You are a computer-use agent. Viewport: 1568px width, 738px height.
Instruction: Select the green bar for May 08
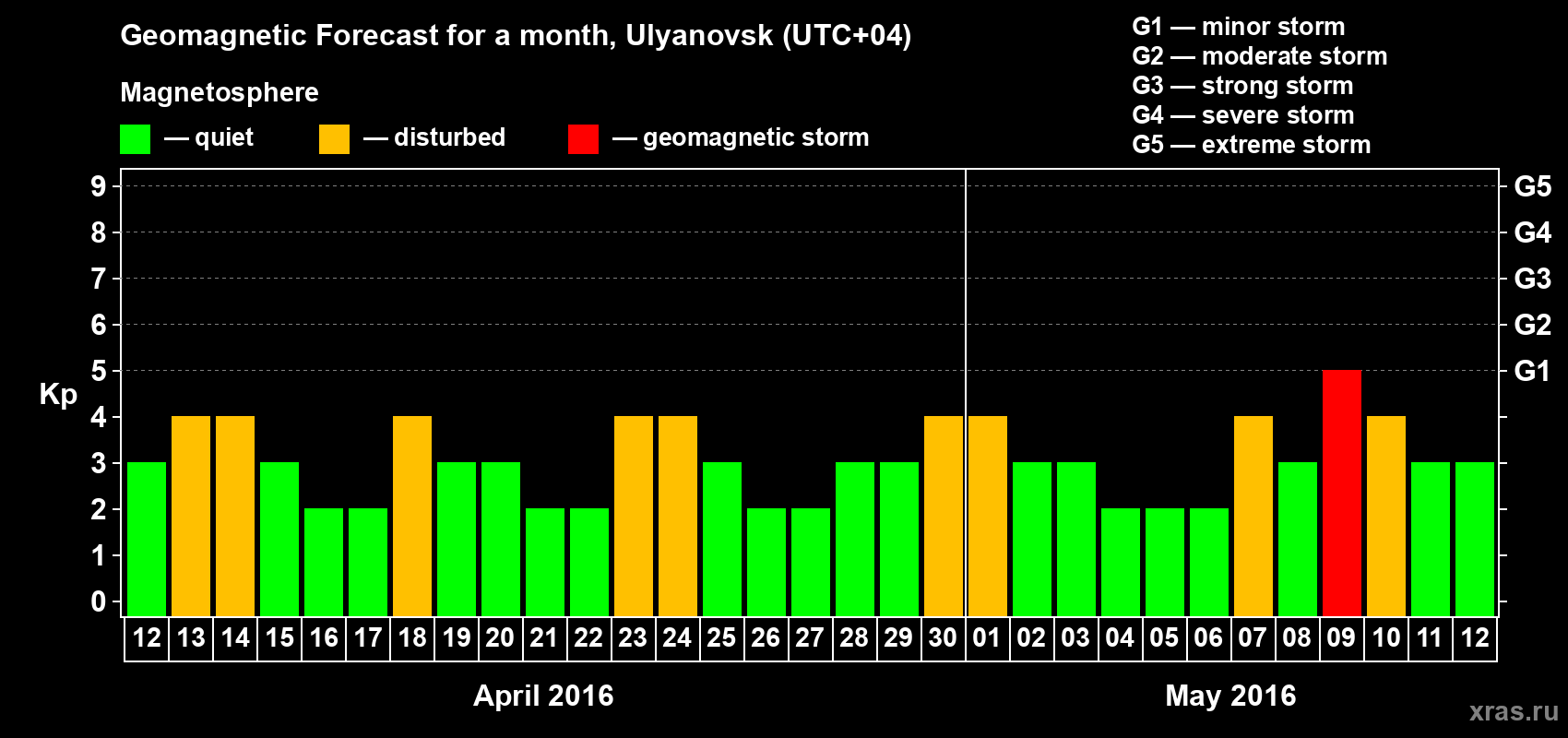click(x=1298, y=539)
